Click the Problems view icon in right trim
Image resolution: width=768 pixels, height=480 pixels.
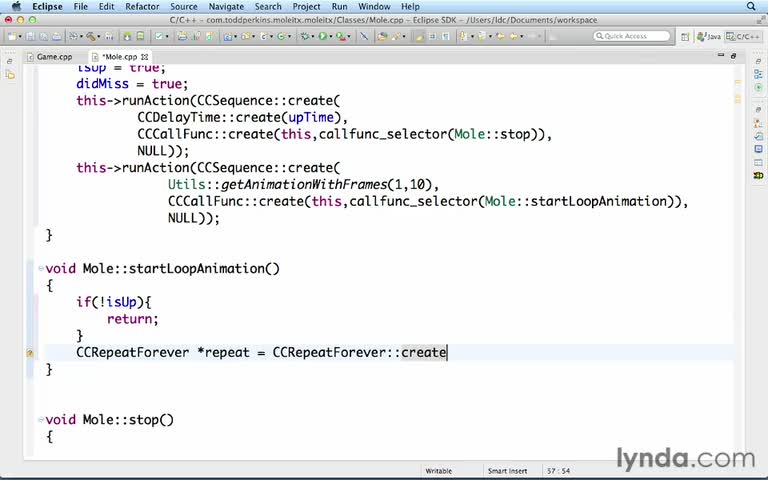tap(758, 123)
